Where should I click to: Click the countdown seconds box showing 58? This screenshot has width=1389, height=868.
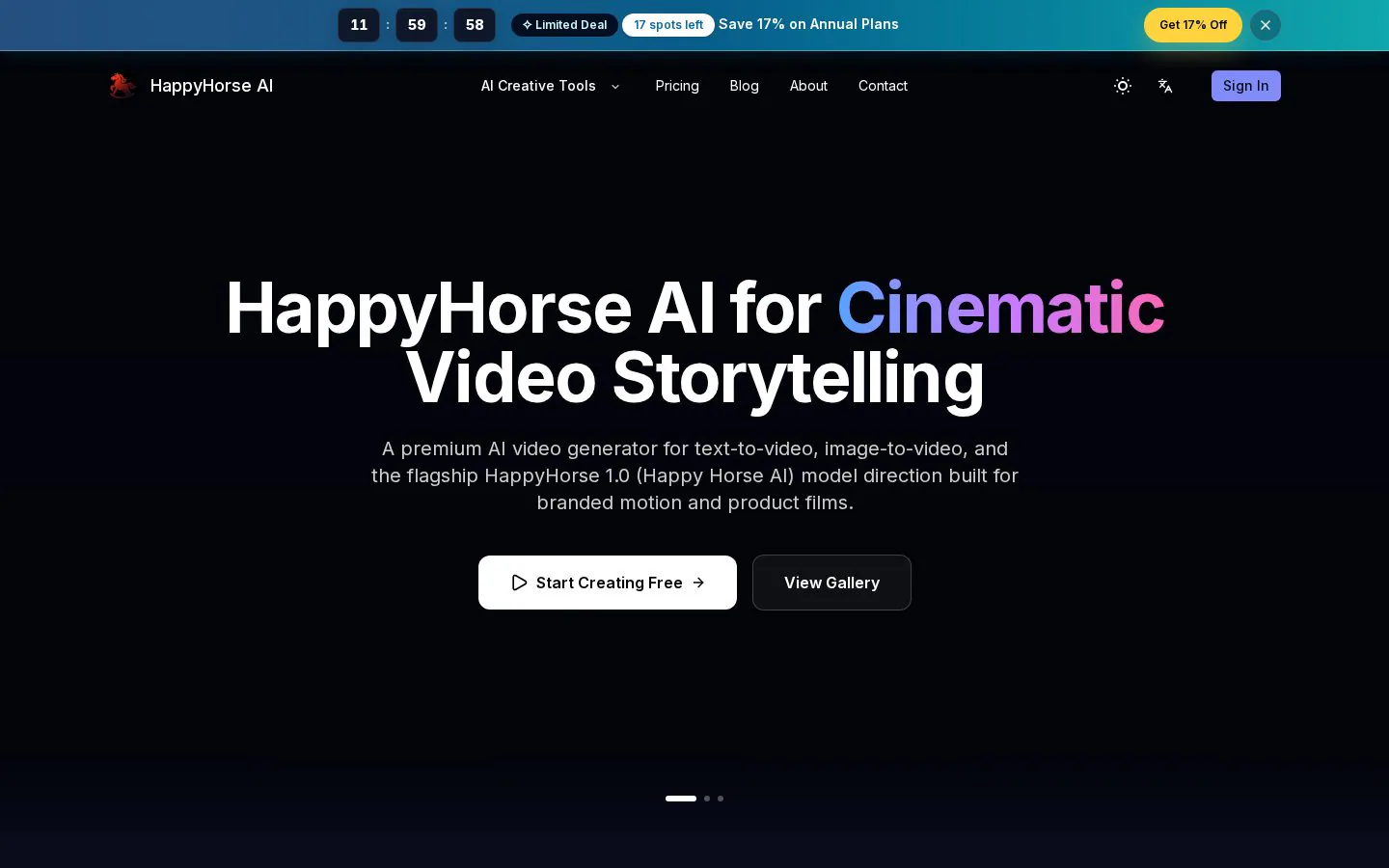click(475, 25)
